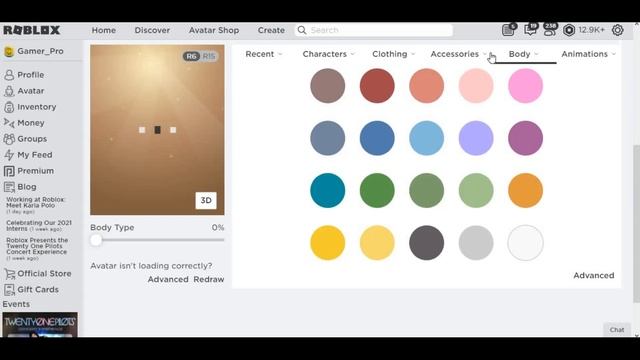Choose the royal blue skin color swatch
This screenshot has height=360, width=640.
point(377,138)
